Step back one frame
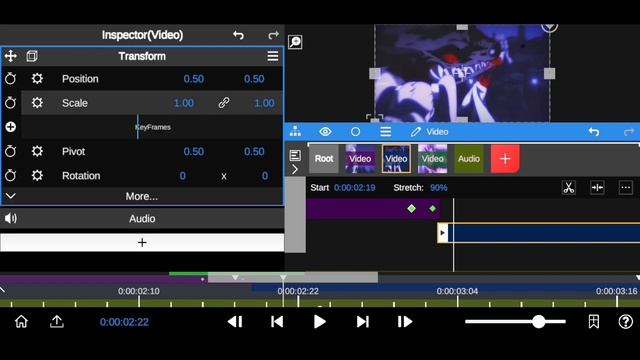Screen dimensions: 640x360 [x=235, y=322]
